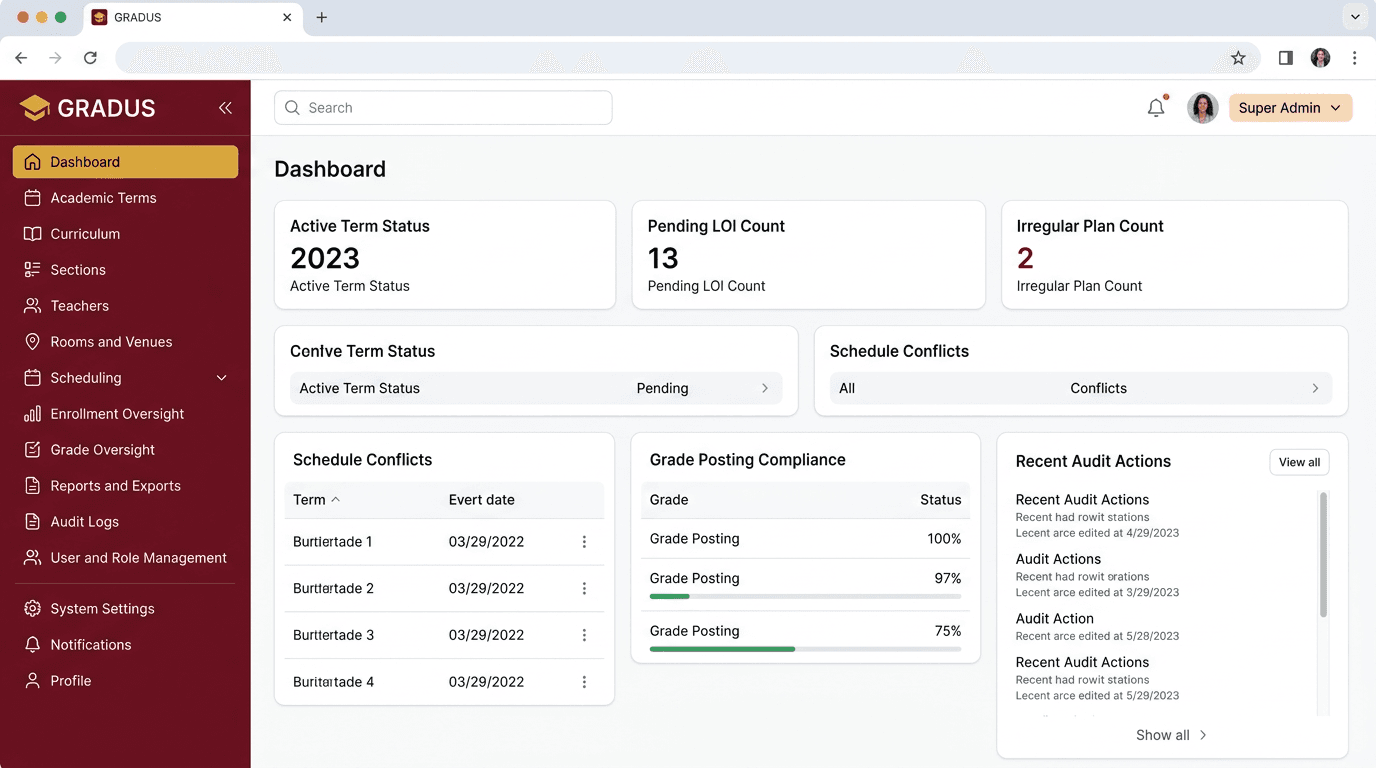
Task: Open Rooms and Venues
Action: point(110,341)
